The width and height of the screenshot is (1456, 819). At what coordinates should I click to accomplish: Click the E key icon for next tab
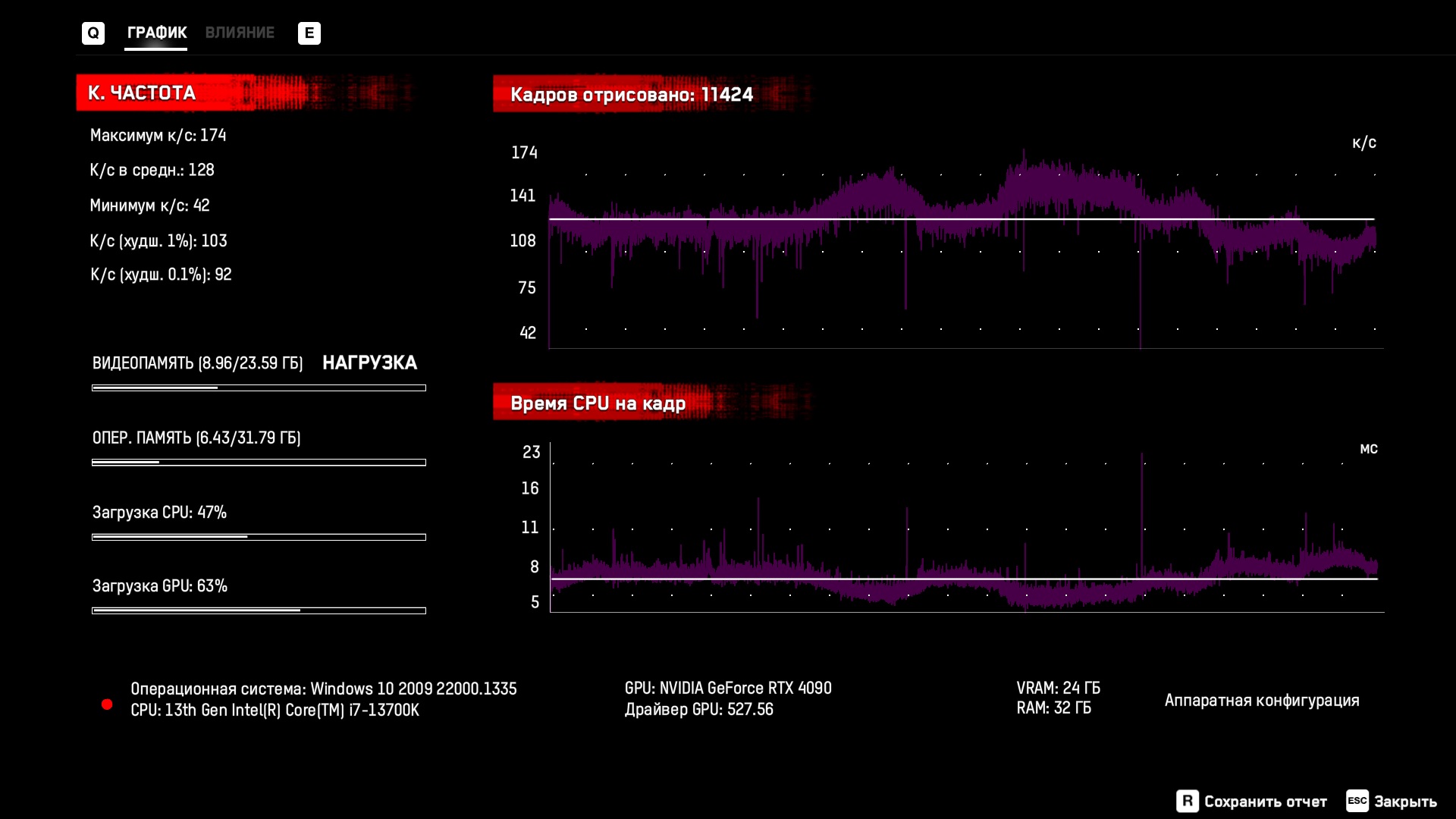tap(309, 33)
